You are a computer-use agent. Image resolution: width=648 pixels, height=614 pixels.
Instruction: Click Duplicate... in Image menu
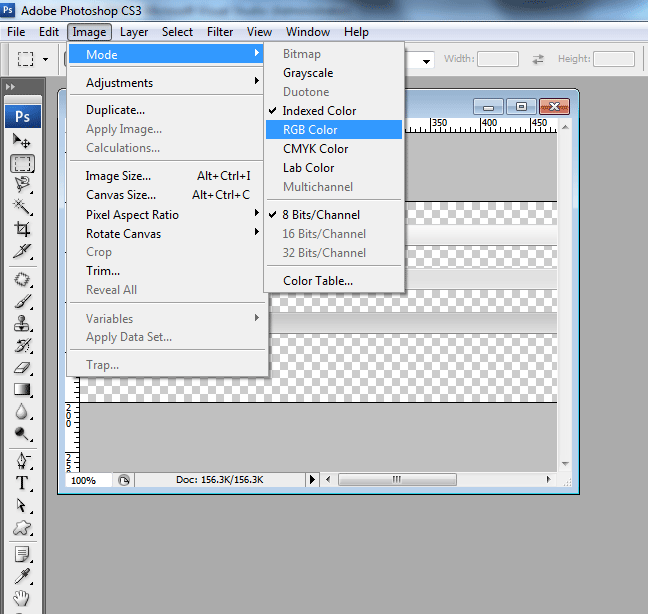pyautogui.click(x=166, y=110)
